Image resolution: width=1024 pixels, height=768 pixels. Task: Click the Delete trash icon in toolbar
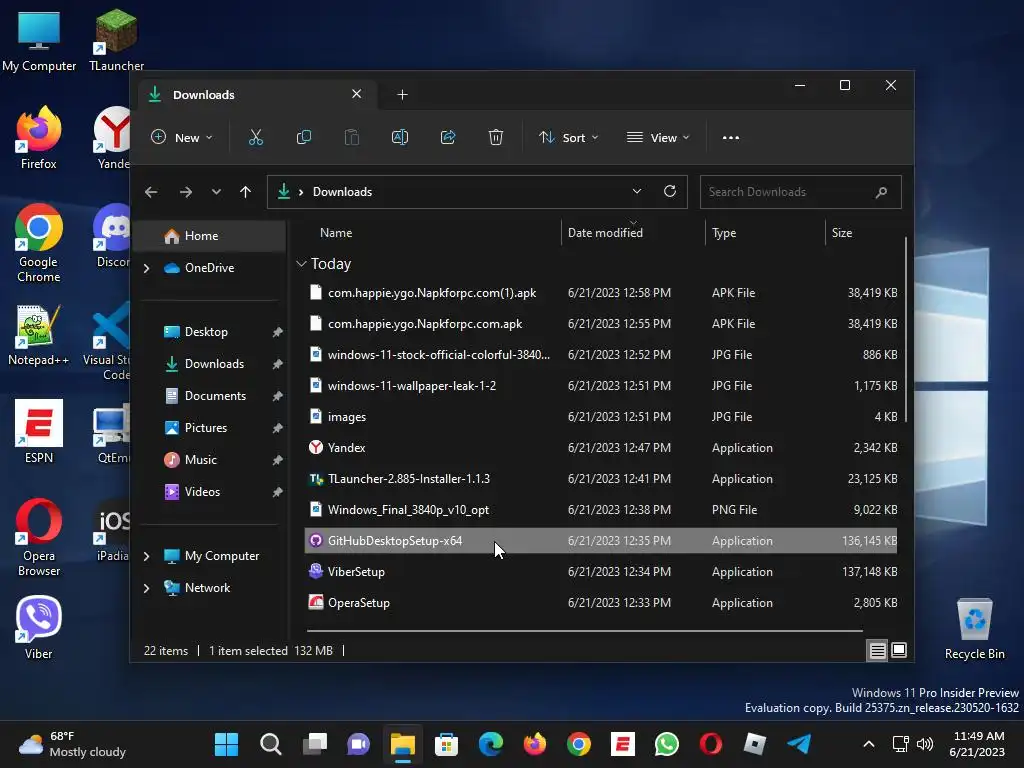pyautogui.click(x=496, y=137)
